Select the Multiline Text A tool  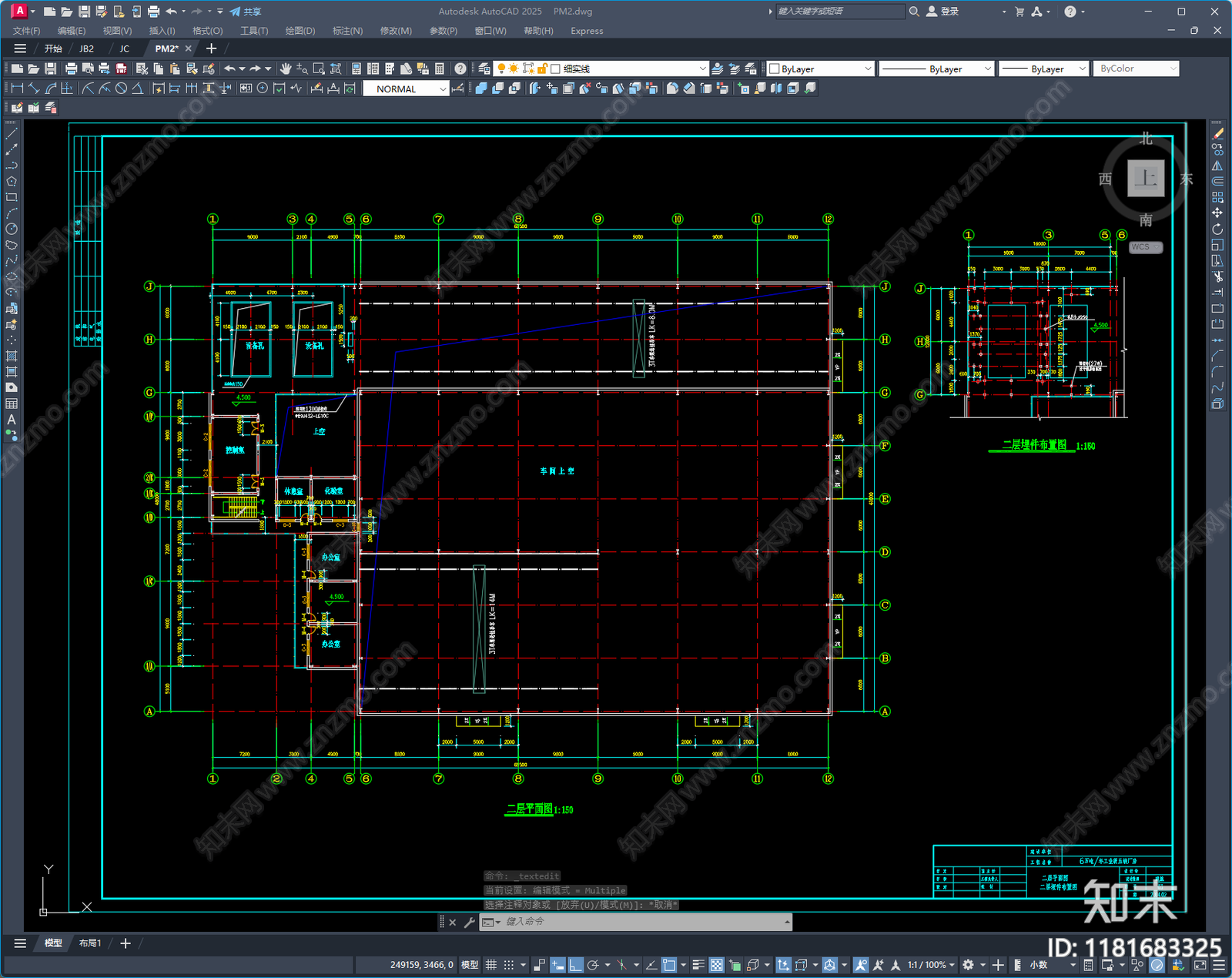[x=12, y=420]
